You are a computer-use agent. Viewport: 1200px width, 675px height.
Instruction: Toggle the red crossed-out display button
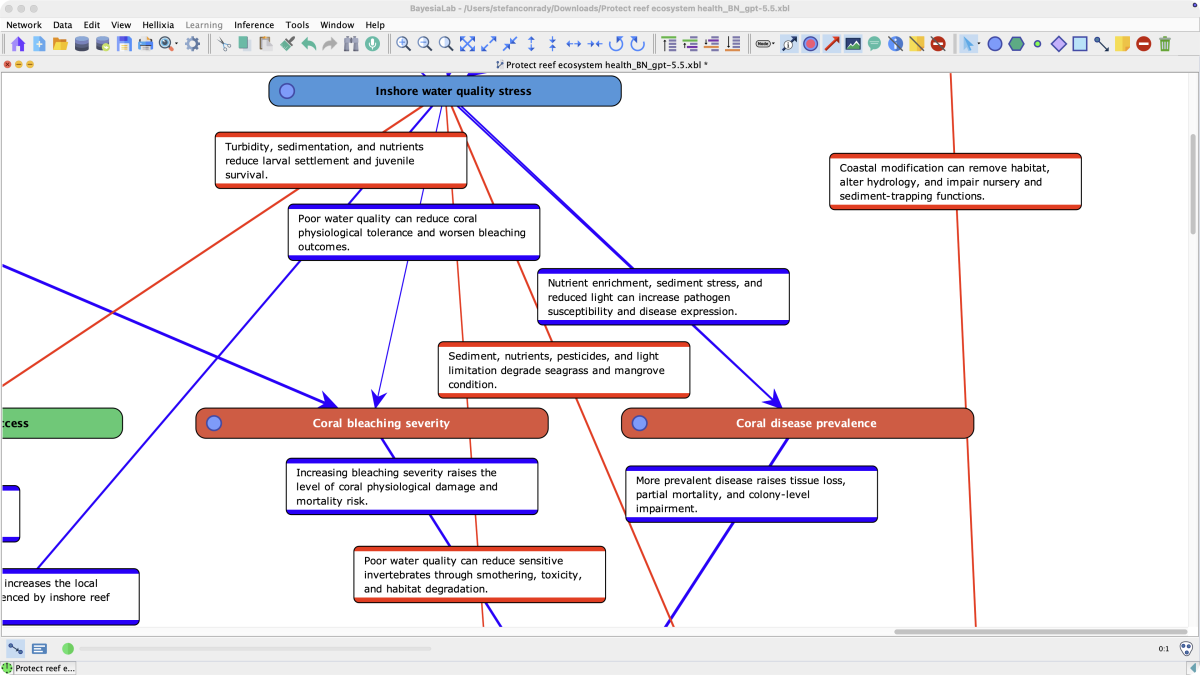(937, 44)
